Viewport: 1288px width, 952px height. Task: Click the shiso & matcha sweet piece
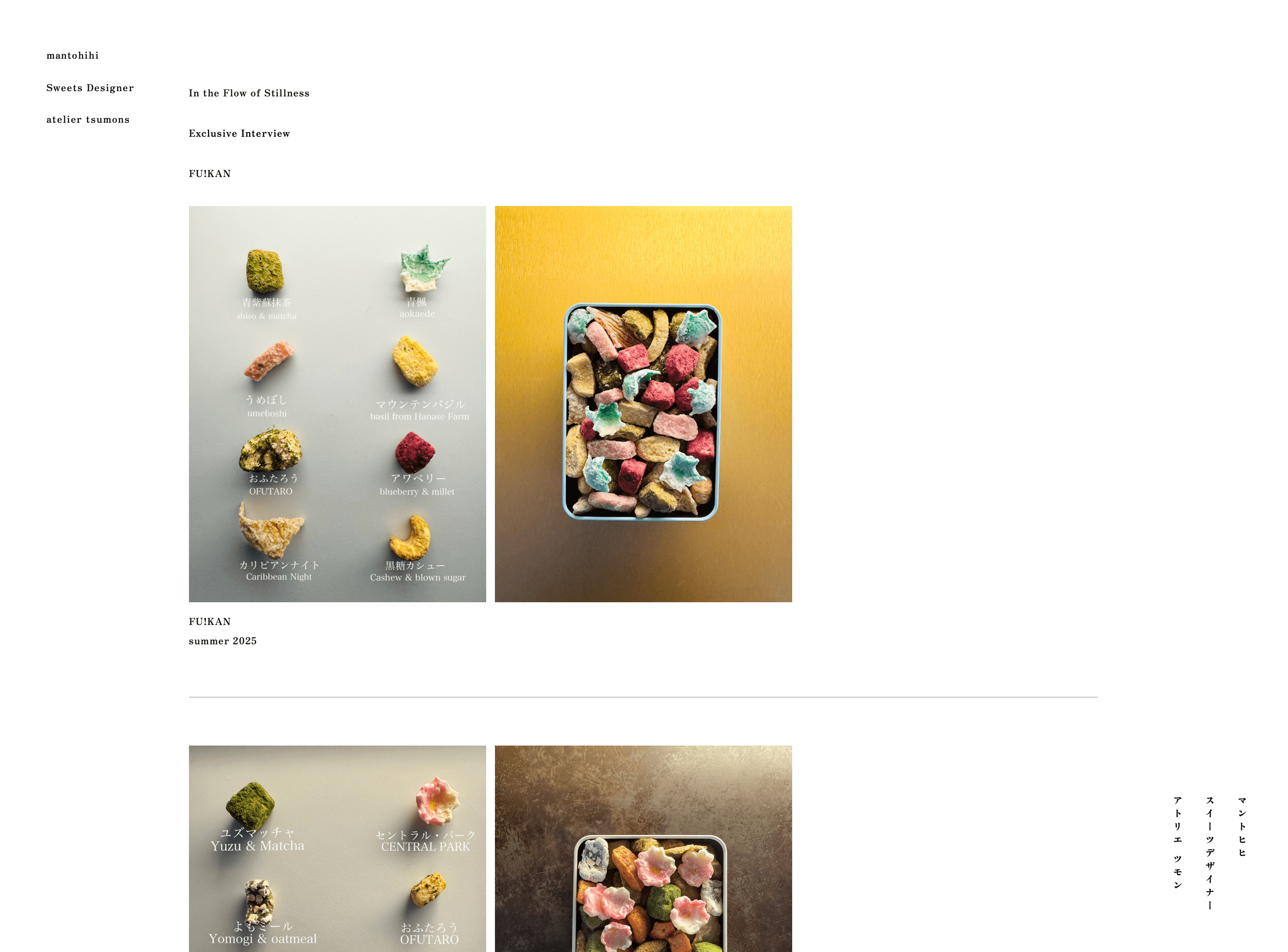click(265, 271)
